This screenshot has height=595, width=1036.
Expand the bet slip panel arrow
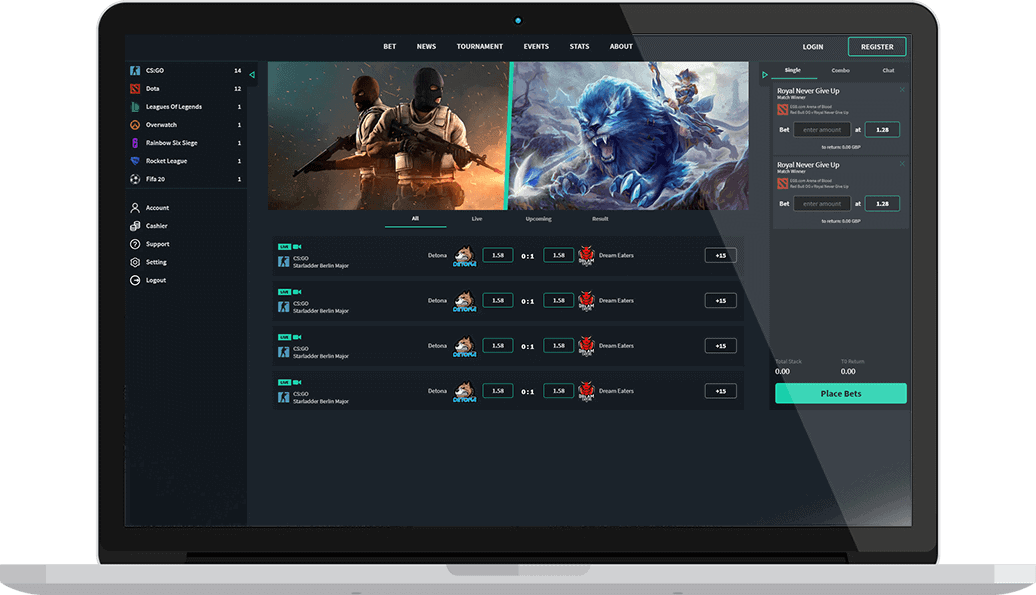click(x=765, y=74)
